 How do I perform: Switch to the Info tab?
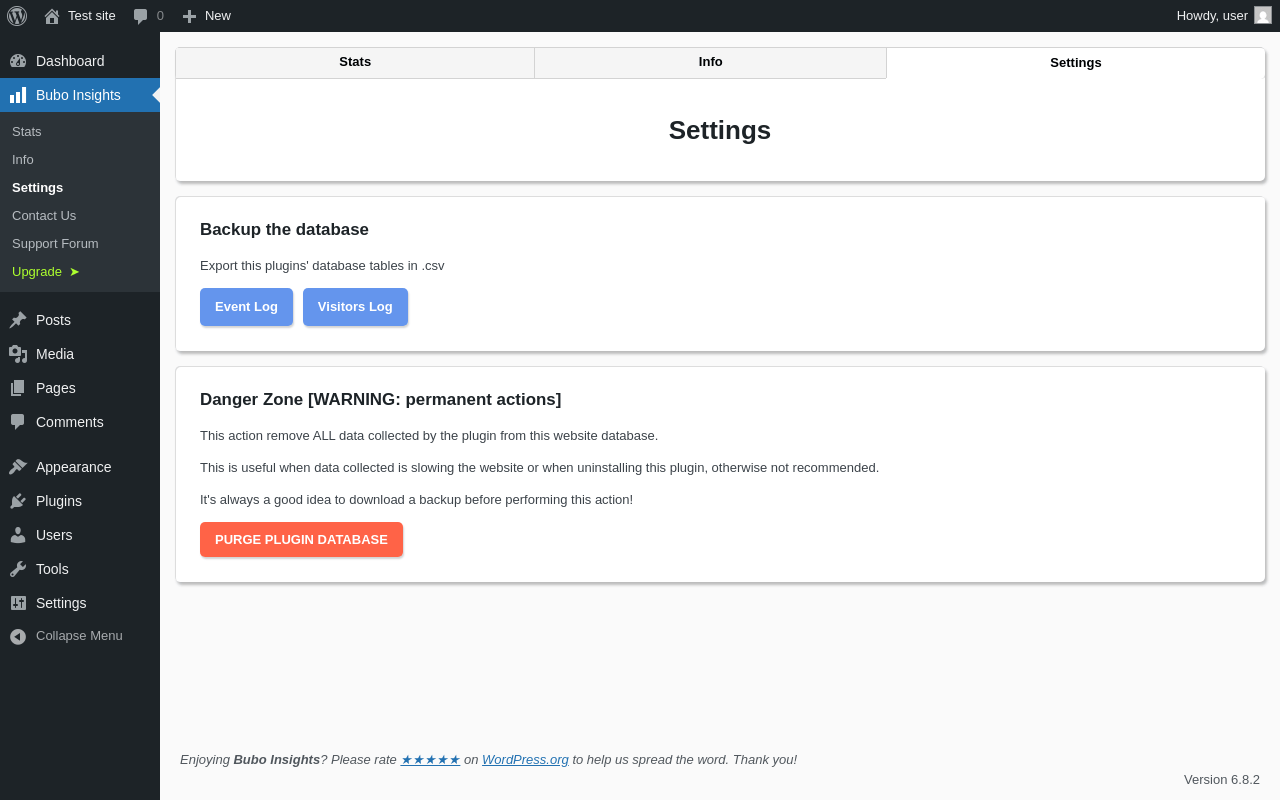pos(711,62)
